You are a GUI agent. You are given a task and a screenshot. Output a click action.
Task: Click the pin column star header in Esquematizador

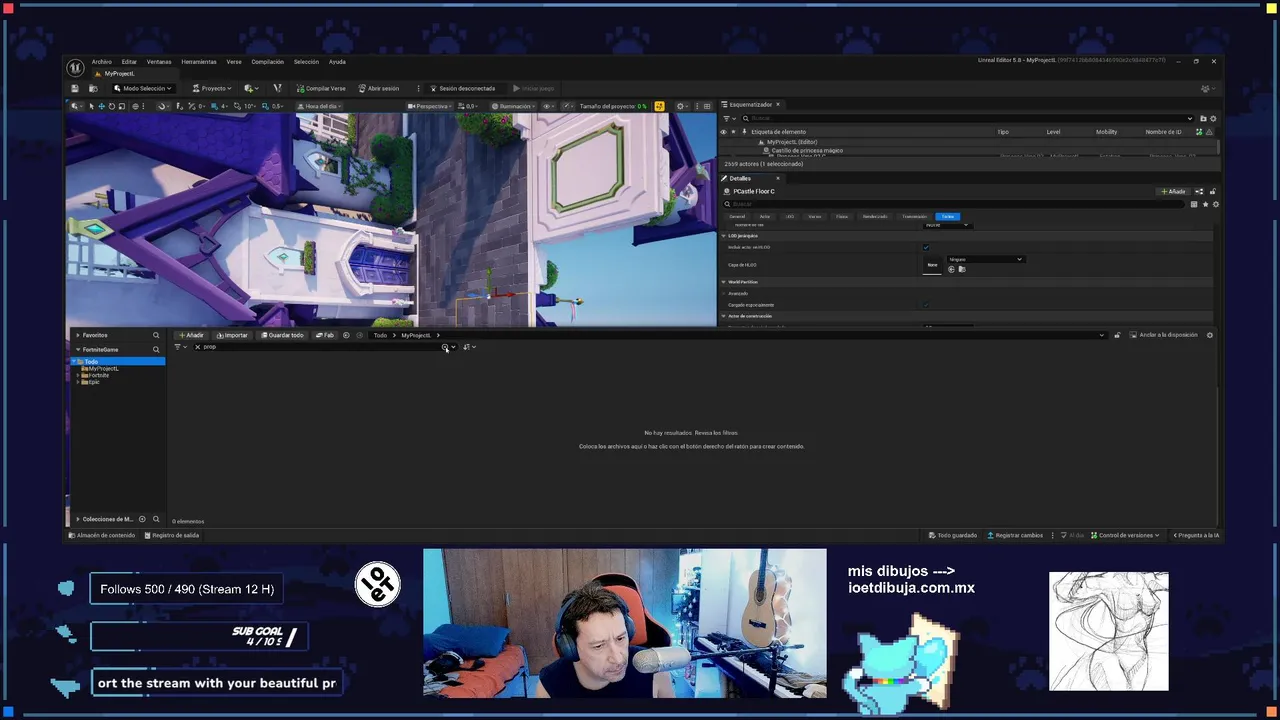734,132
